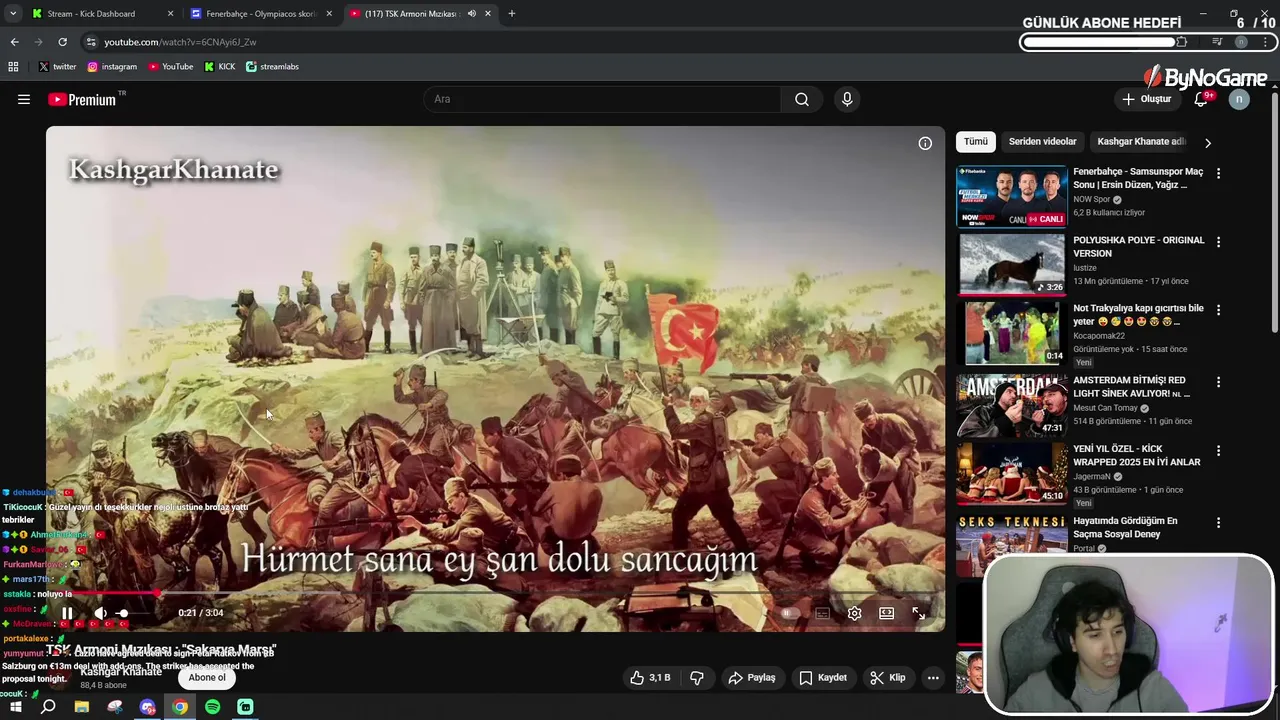Image resolution: width=1280 pixels, height=720 pixels.
Task: Like the video with the thumbs up
Action: tap(650, 678)
